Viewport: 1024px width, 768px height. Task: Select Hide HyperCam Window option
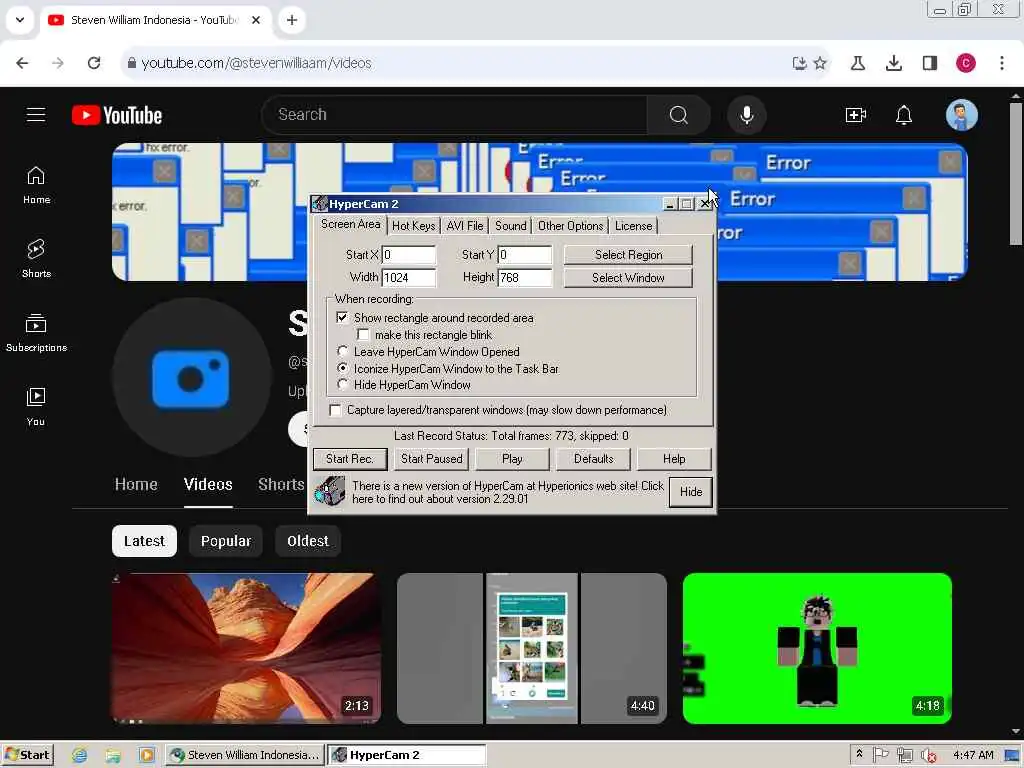click(342, 385)
